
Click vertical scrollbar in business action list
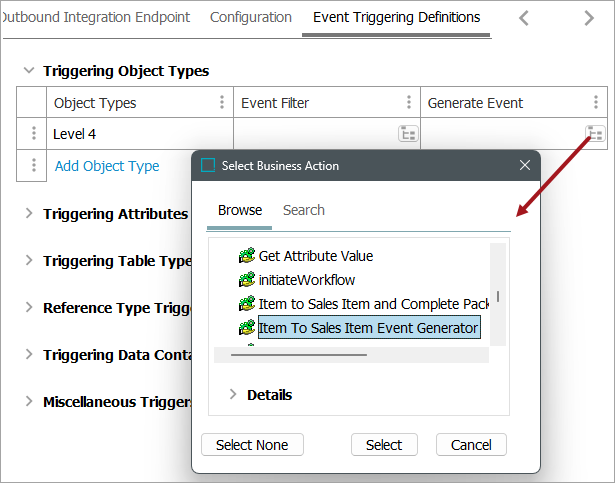(x=498, y=295)
